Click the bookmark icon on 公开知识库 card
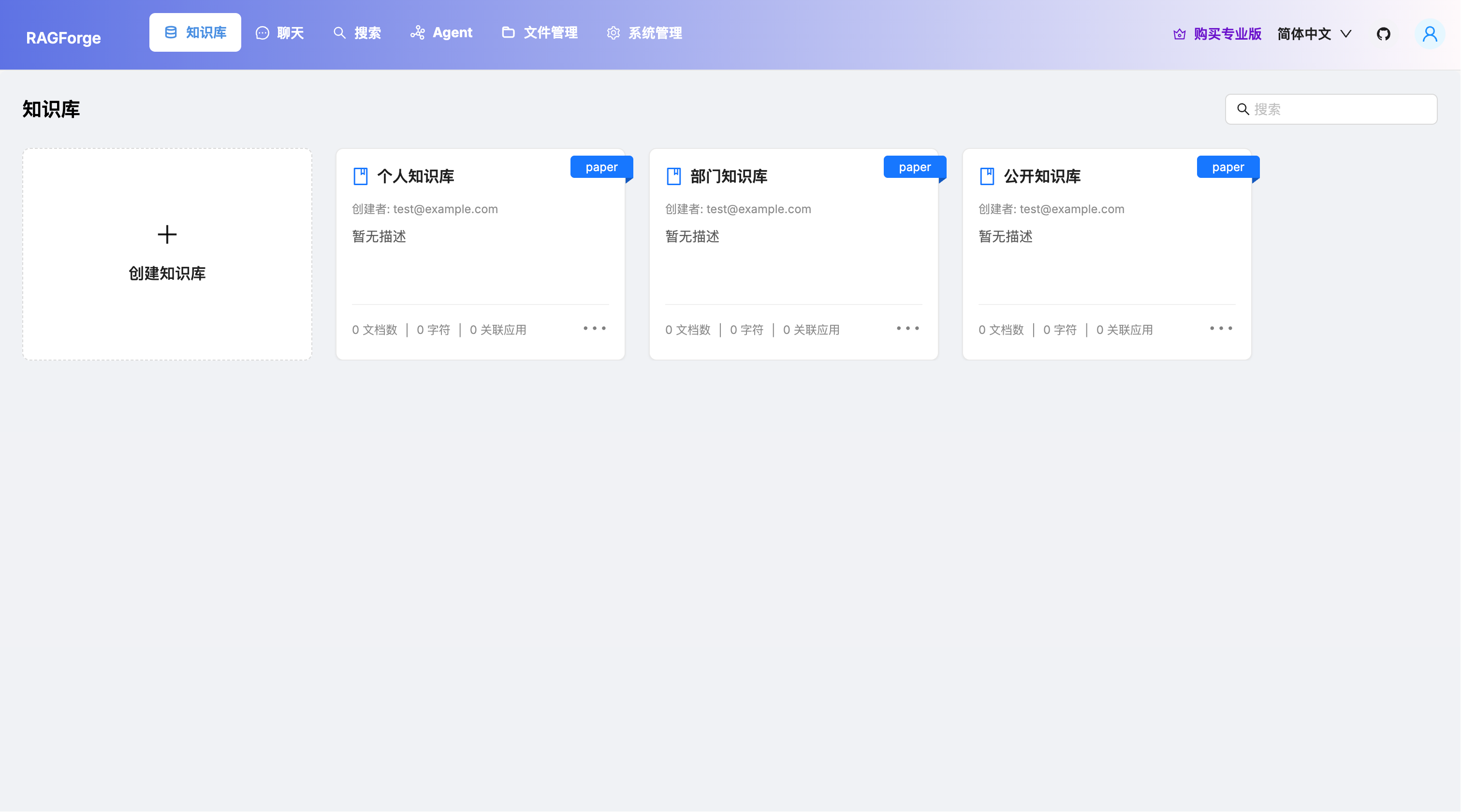The height and width of the screenshot is (812, 1461). click(988, 176)
